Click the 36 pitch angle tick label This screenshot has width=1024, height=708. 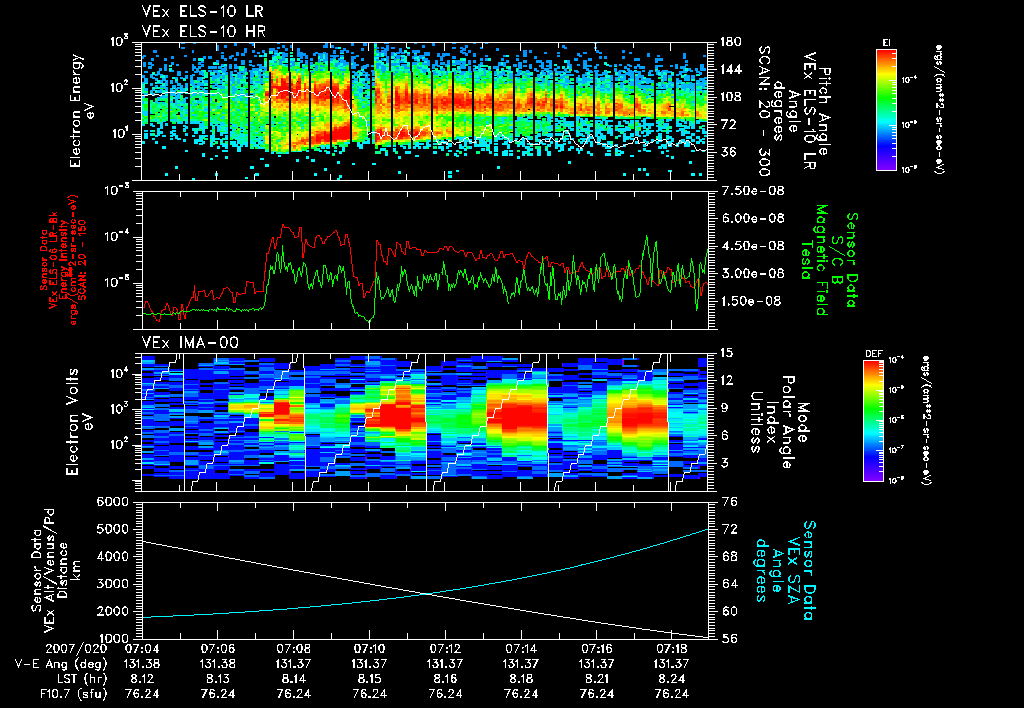[728, 152]
